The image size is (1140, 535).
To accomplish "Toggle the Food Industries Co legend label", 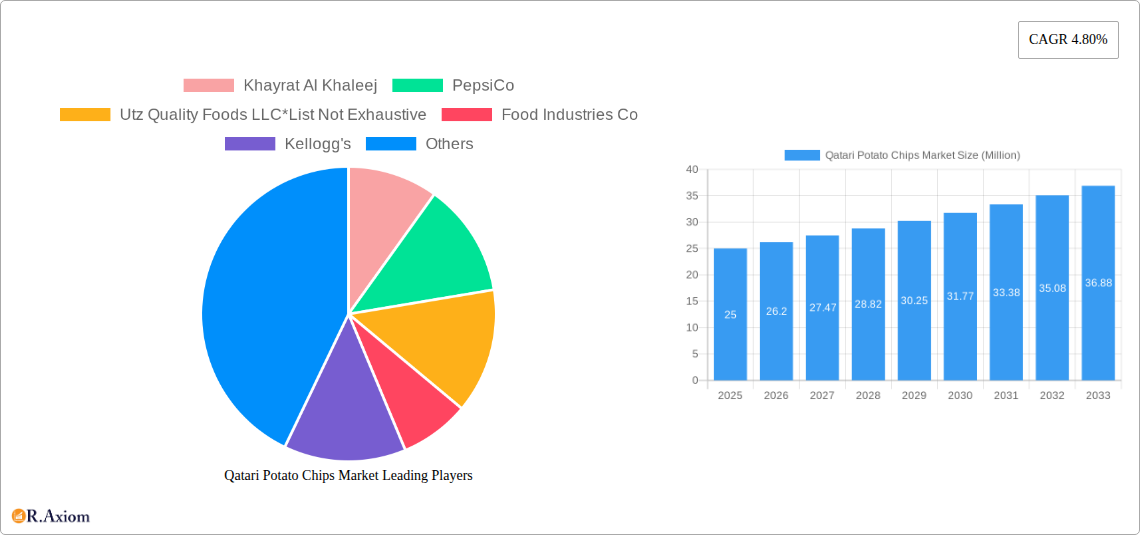I will (569, 115).
